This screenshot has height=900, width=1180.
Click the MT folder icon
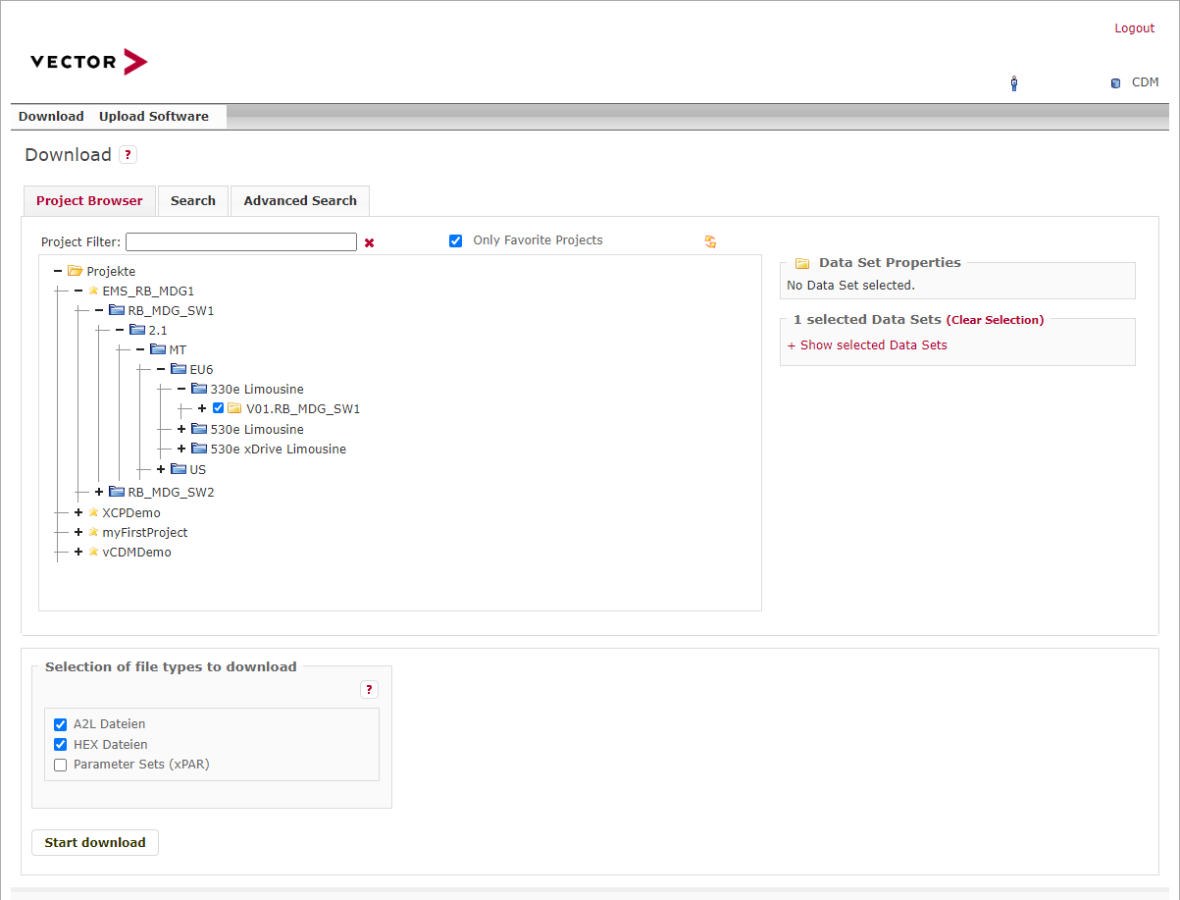tap(158, 349)
